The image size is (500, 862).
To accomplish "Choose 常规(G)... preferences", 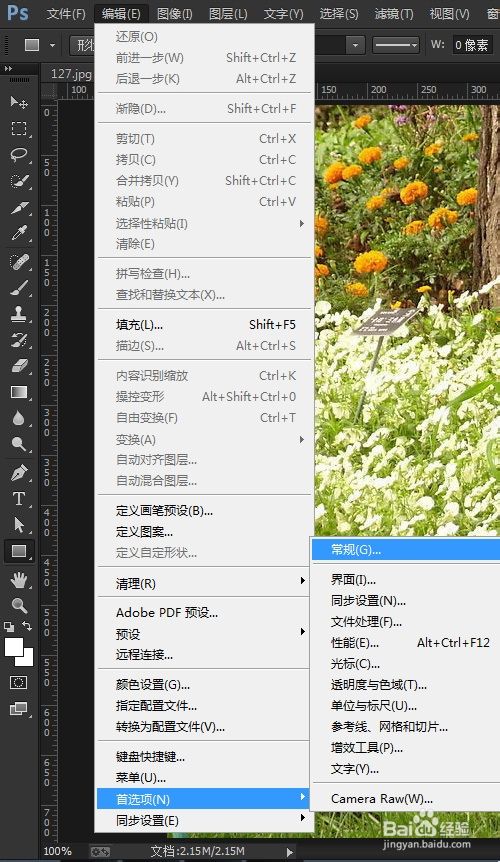I will pyautogui.click(x=405, y=550).
